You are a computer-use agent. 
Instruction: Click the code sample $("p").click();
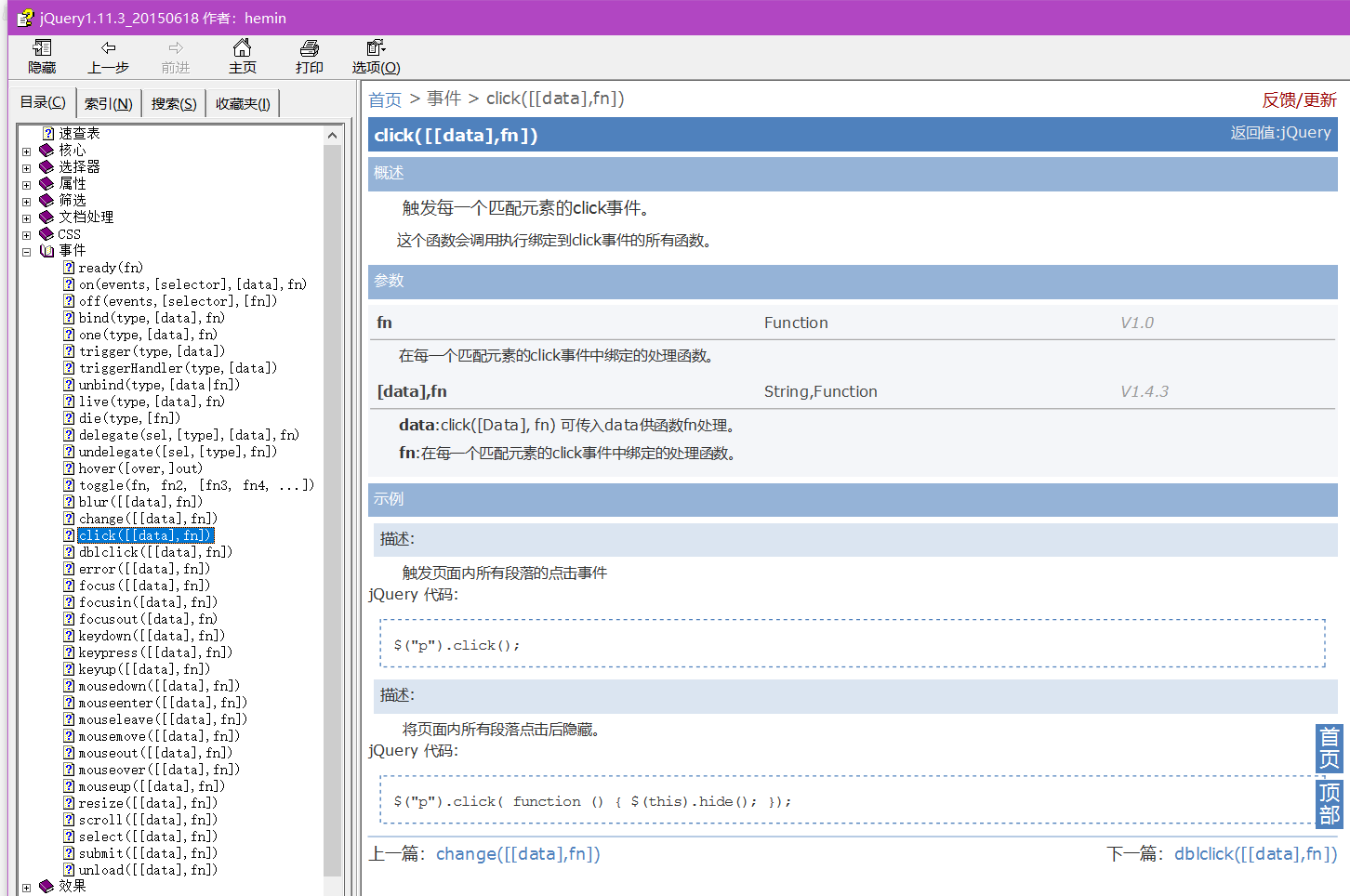[457, 645]
